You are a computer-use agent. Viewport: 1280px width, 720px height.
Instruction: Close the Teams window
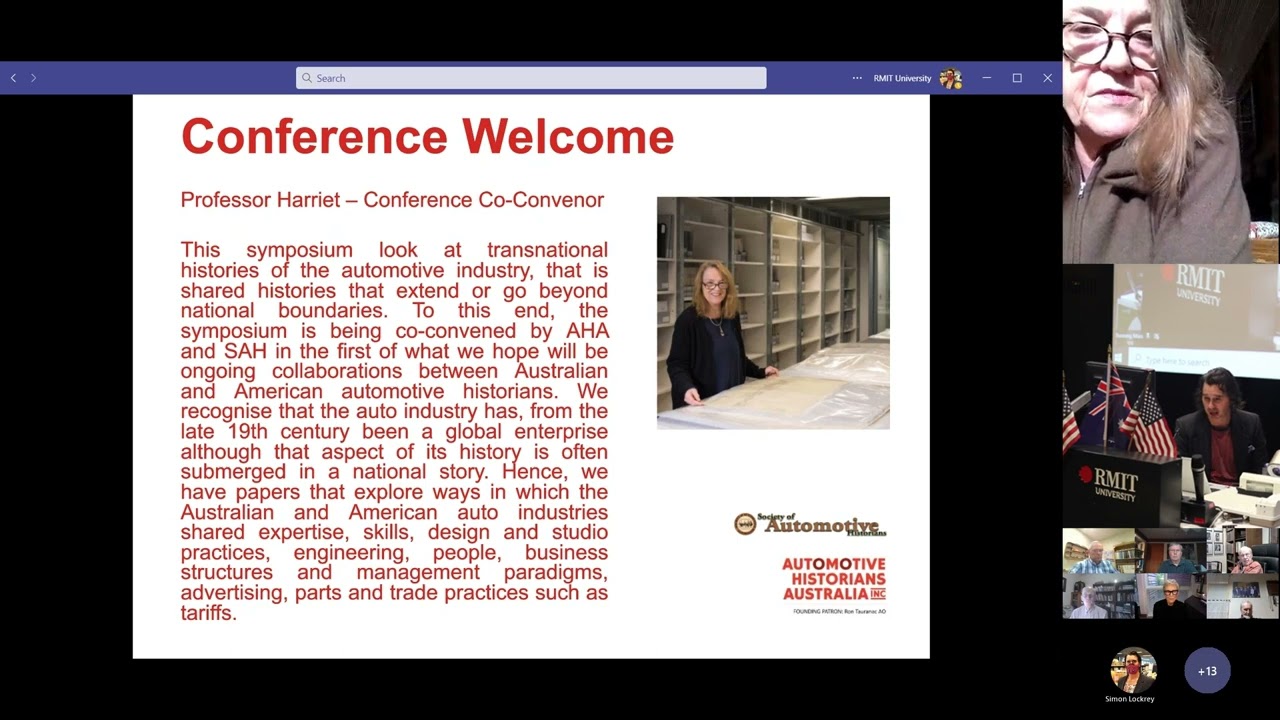click(x=1047, y=78)
